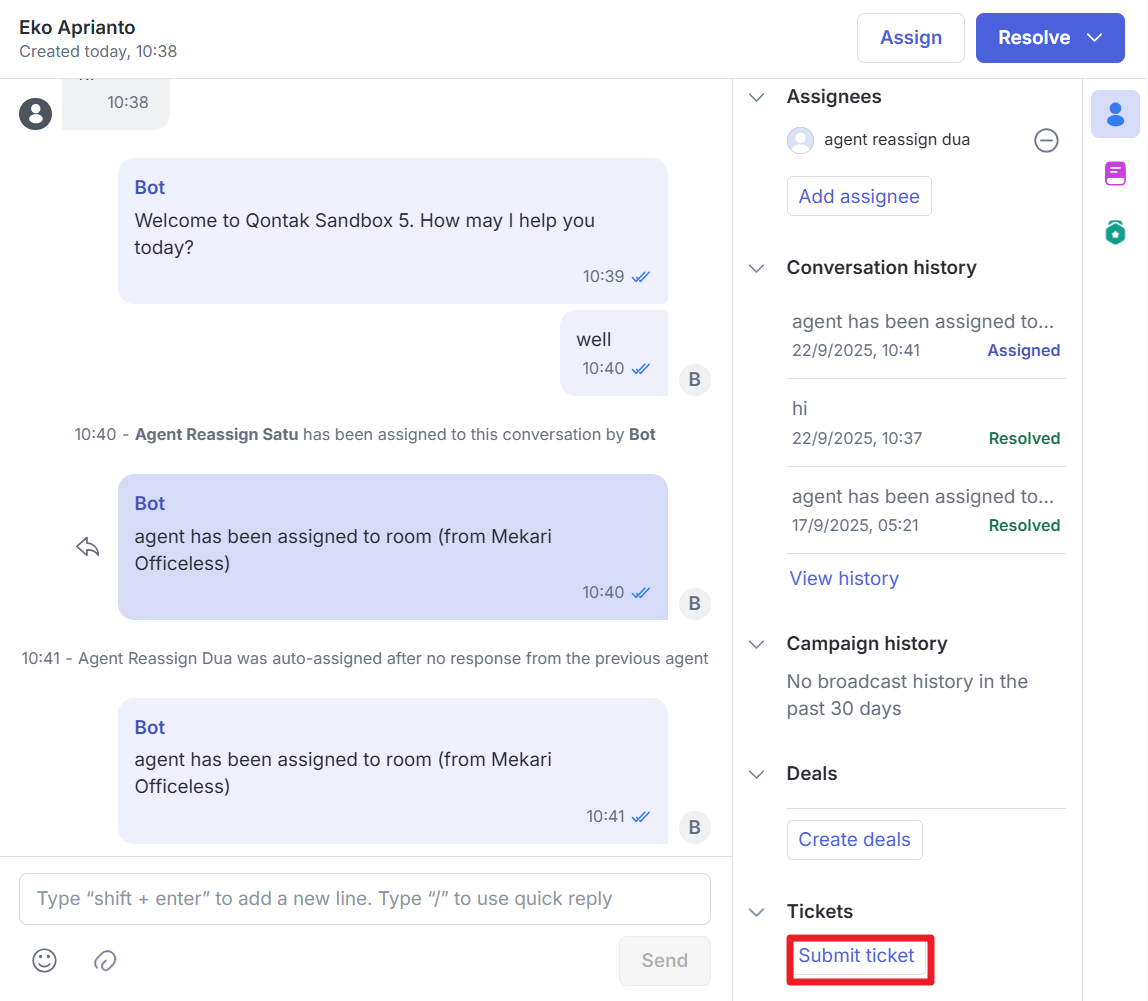Open the green hexagon sidebar icon
The width and height of the screenshot is (1148, 1001).
(x=1115, y=233)
